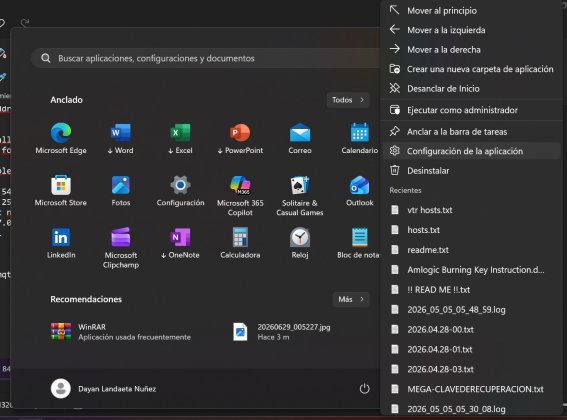Open recommended file 20260629_005227.jpg
This screenshot has height=420, width=567.
tap(281, 332)
